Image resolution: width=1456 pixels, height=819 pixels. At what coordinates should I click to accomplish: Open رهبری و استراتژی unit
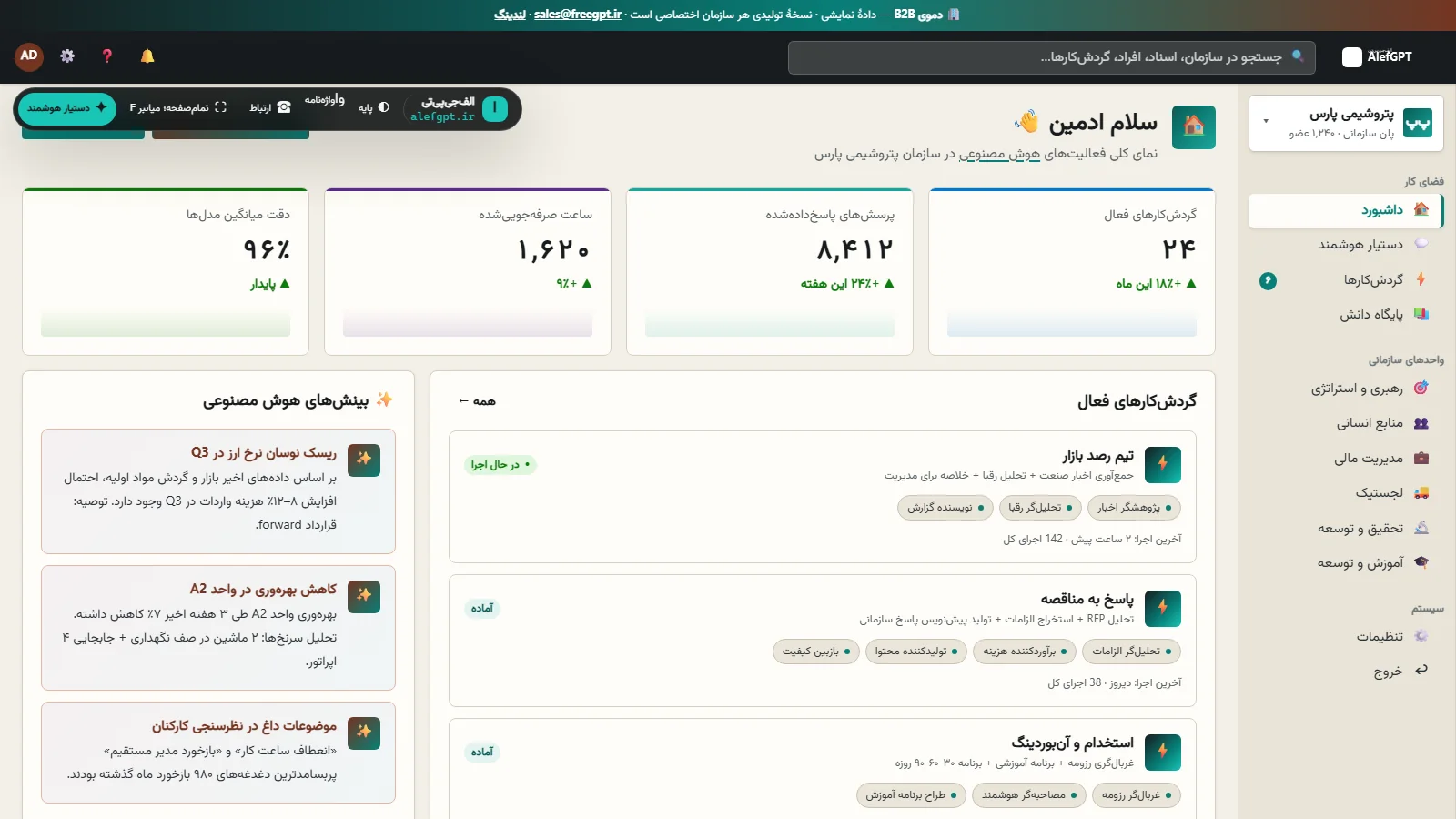[1345, 389]
